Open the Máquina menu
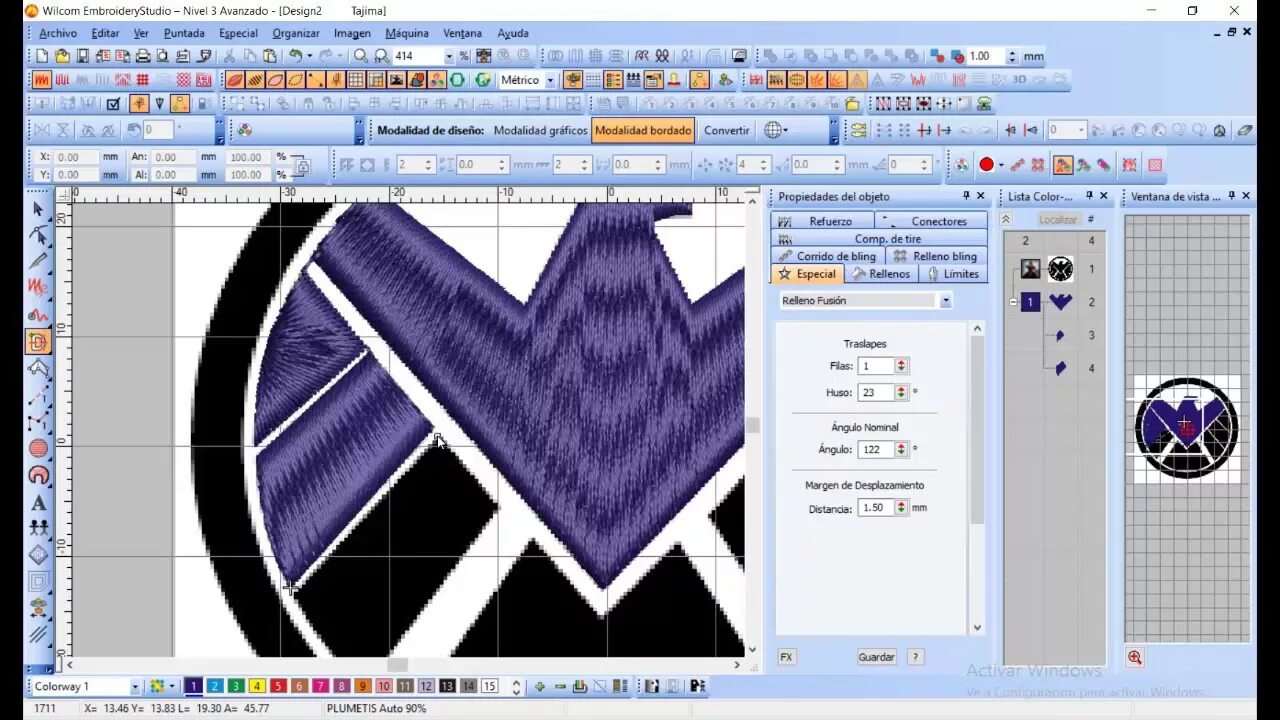This screenshot has height=720, width=1280. point(407,33)
